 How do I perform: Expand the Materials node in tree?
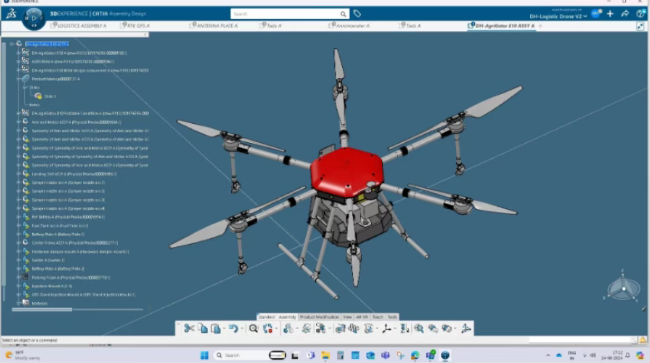[18, 303]
